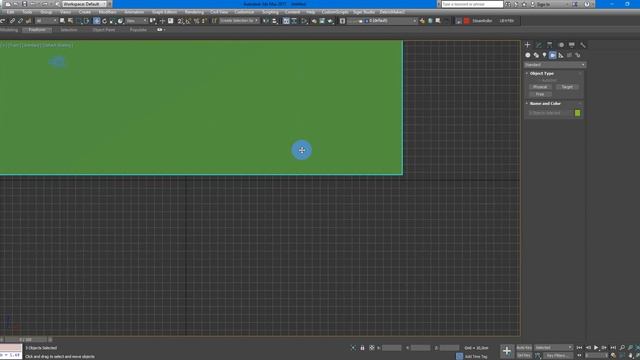This screenshot has width=640, height=360.
Task: Open the selection filter All dropdown
Action: point(46,20)
